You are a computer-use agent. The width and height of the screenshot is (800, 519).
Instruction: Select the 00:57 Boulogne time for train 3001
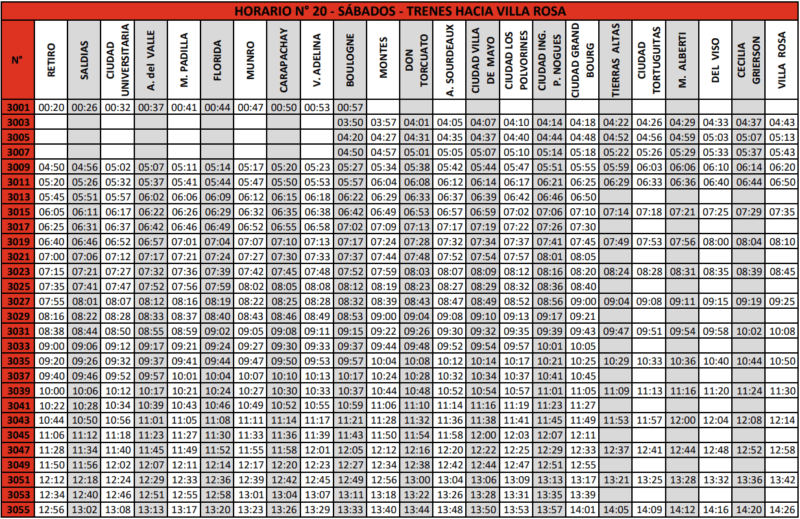(x=350, y=107)
